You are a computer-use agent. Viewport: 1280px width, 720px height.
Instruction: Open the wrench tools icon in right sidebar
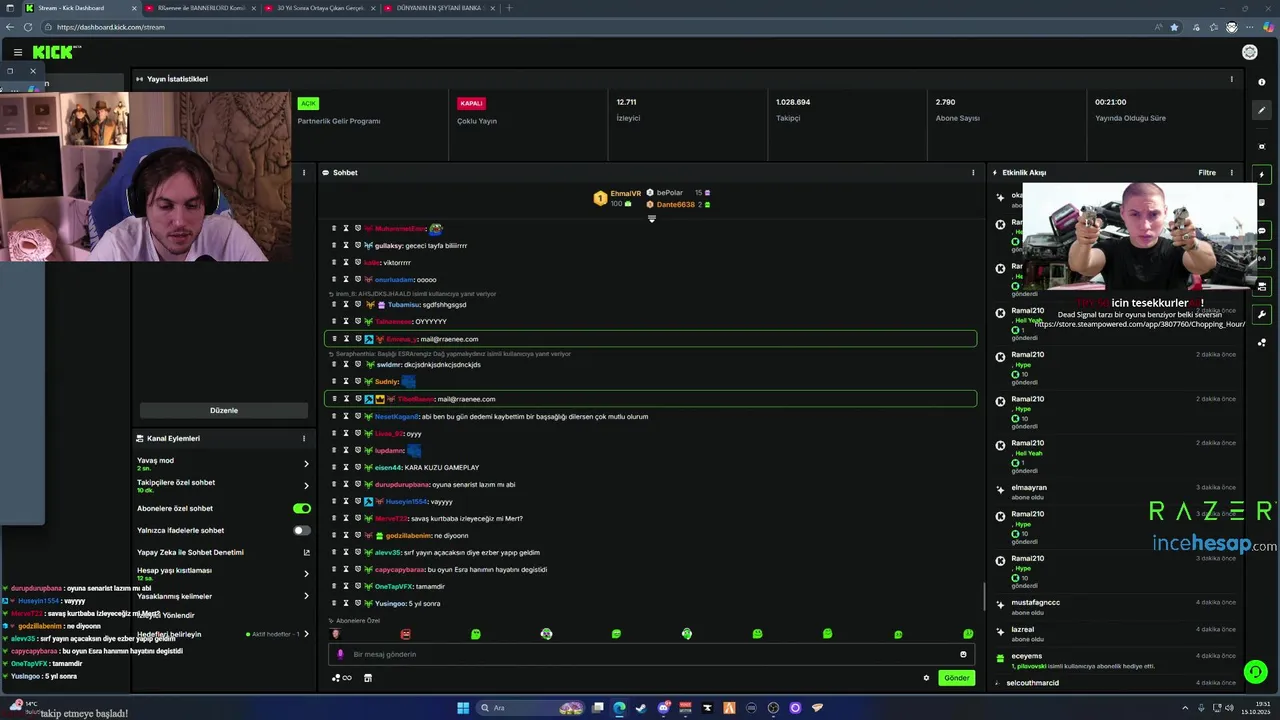click(x=1262, y=315)
